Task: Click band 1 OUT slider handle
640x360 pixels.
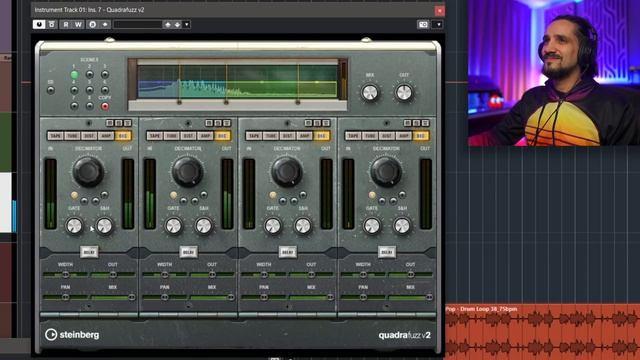Action: point(113,274)
